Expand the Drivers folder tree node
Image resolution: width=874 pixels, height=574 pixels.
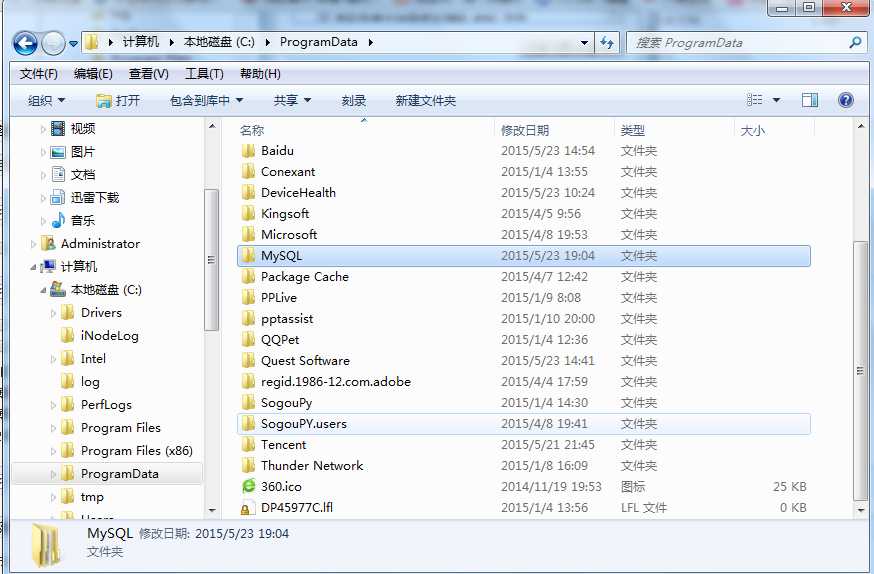54,313
